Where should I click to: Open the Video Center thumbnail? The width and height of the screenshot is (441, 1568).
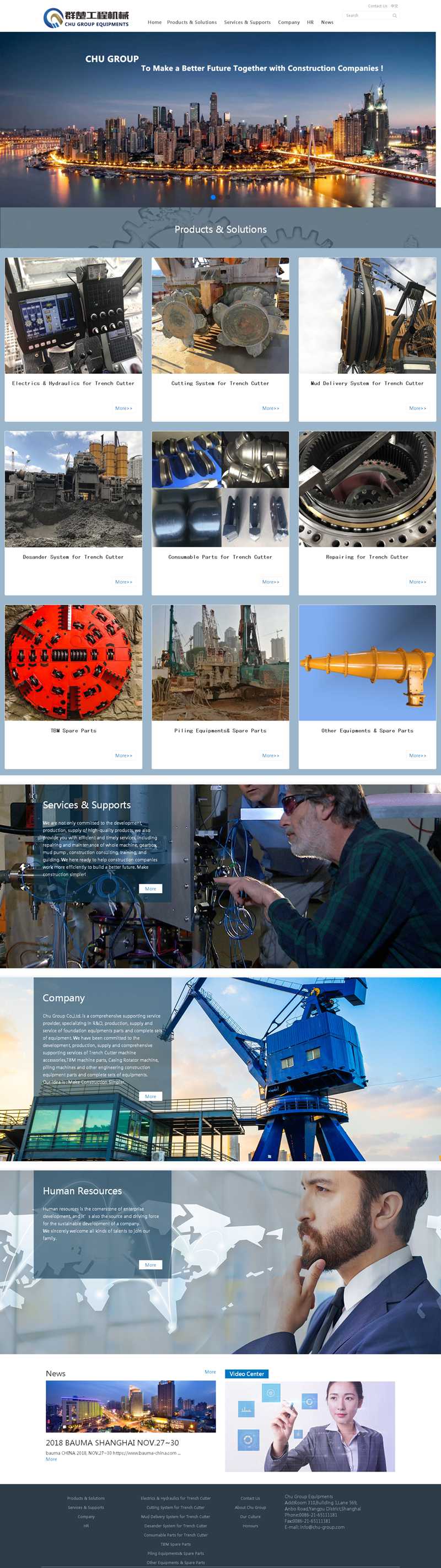tap(310, 1426)
